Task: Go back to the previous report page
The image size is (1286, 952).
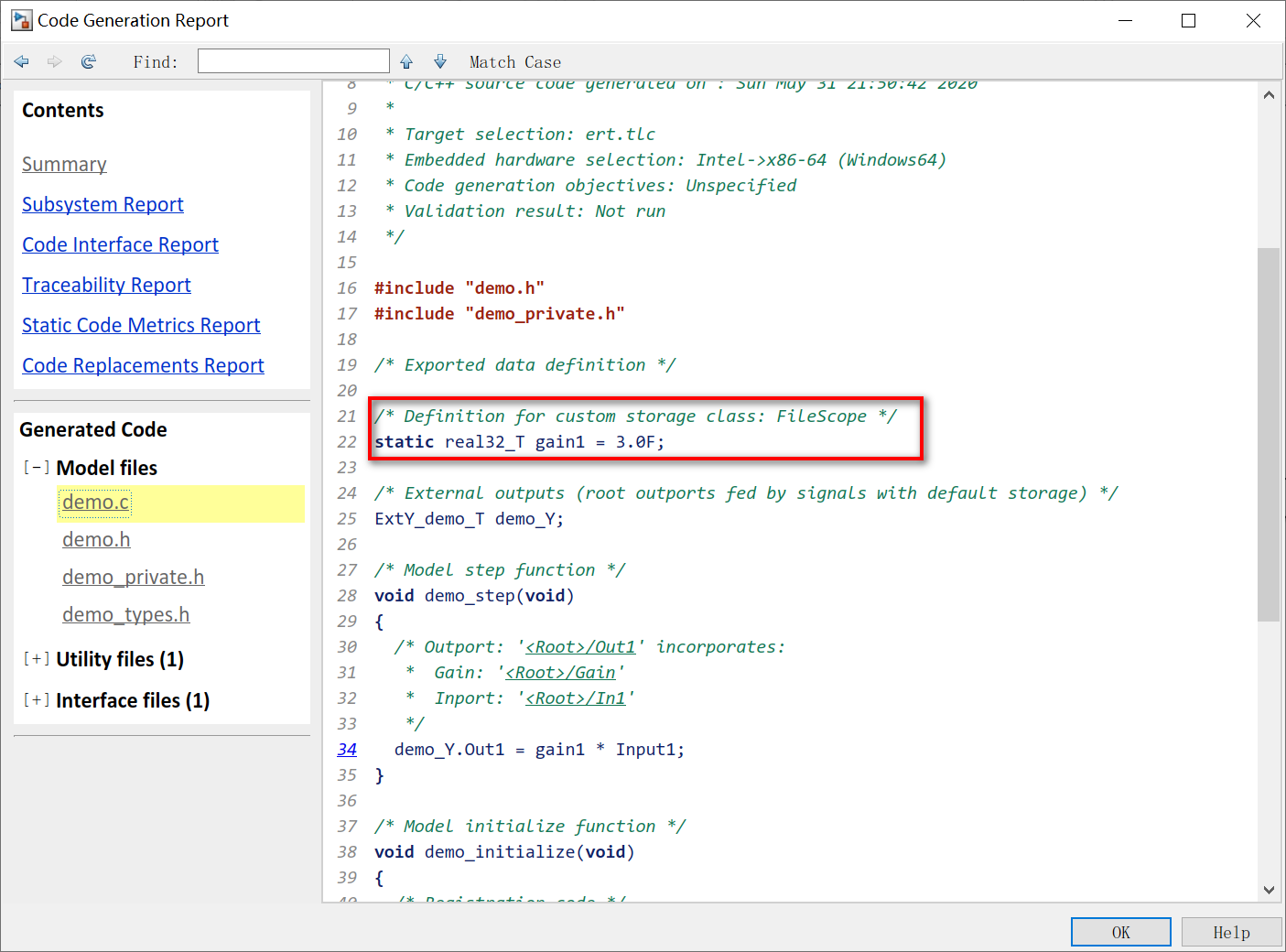Action: click(22, 61)
